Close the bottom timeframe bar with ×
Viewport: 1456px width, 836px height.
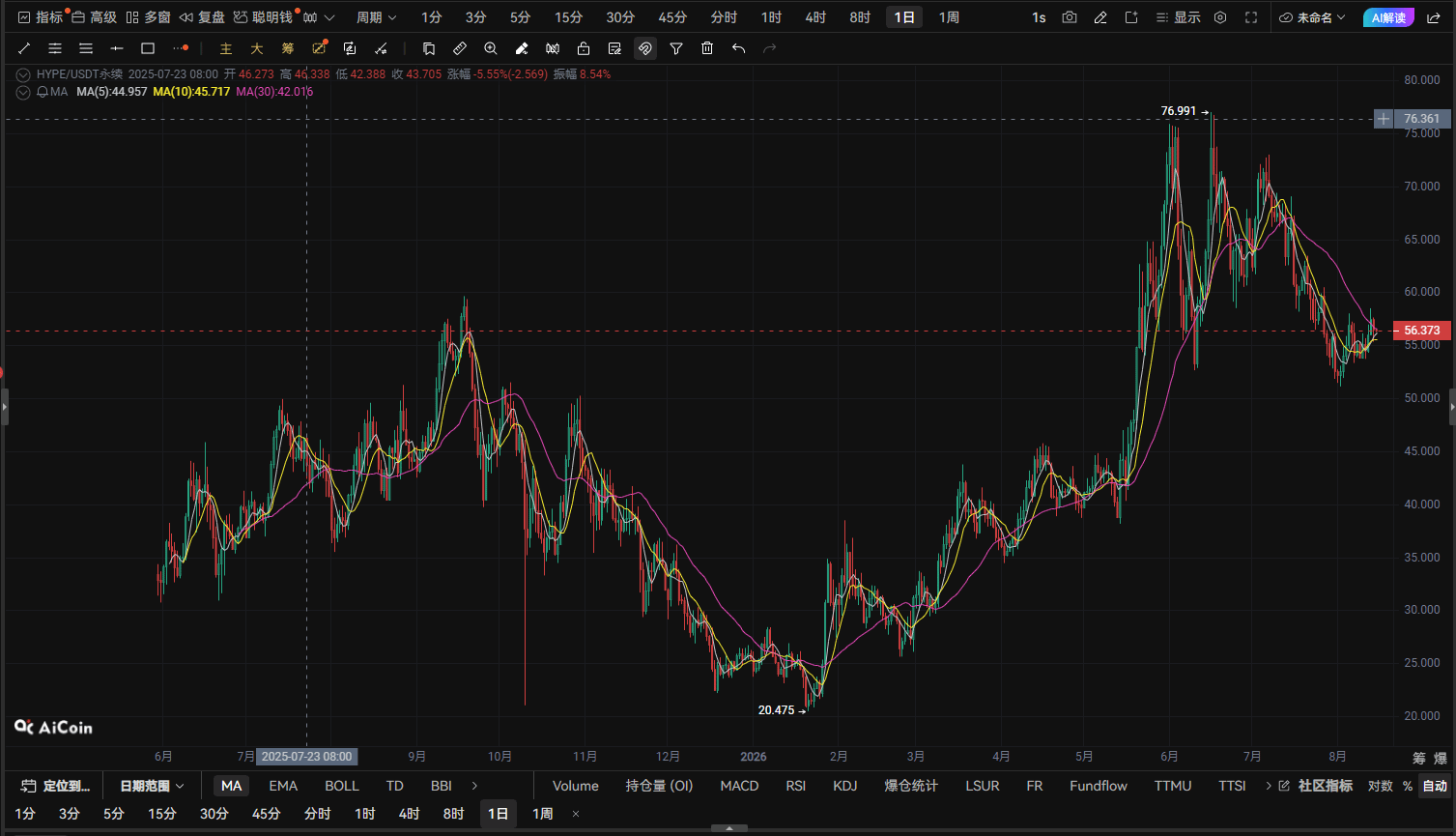tap(576, 814)
